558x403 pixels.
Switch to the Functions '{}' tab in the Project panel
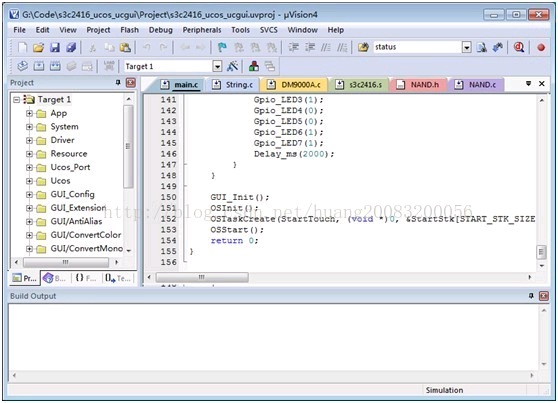pyautogui.click(x=86, y=278)
